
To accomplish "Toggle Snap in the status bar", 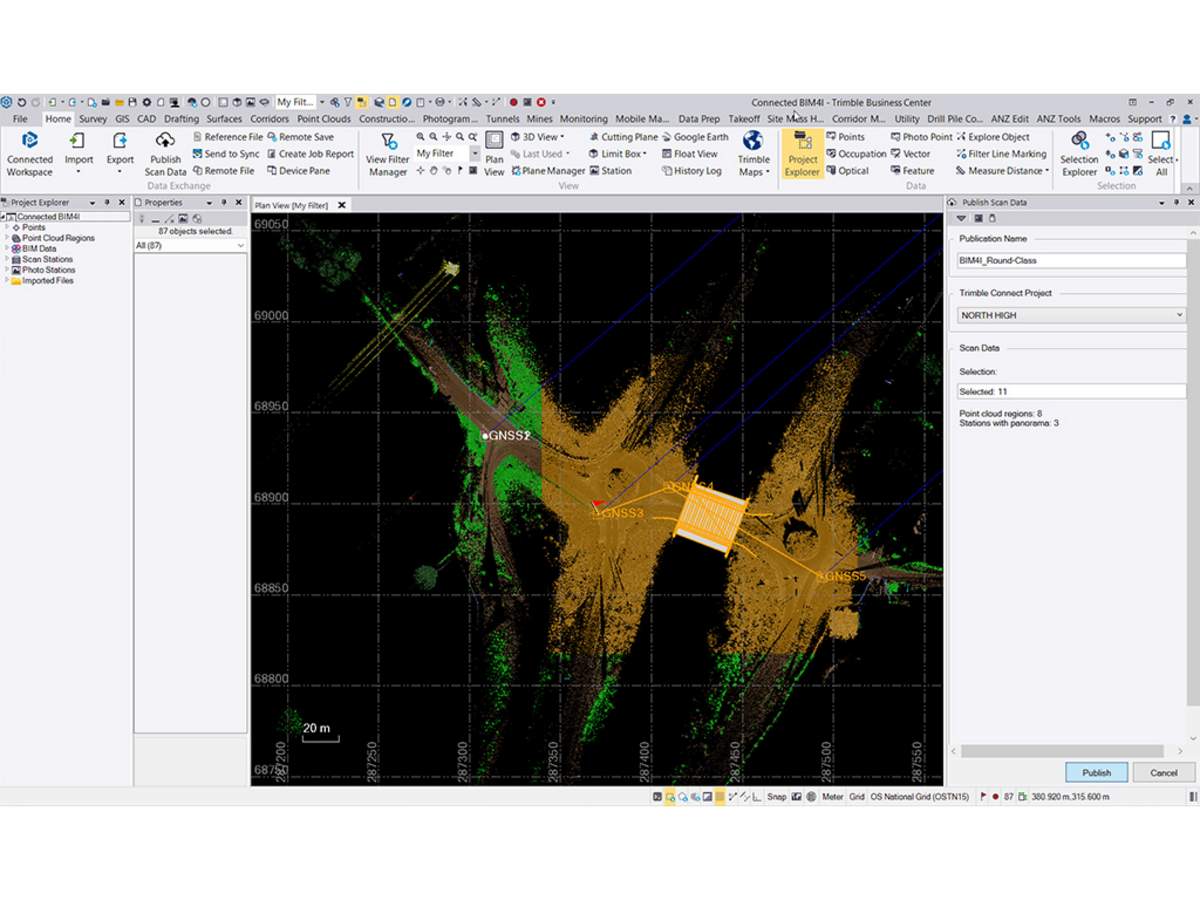I will pos(776,797).
